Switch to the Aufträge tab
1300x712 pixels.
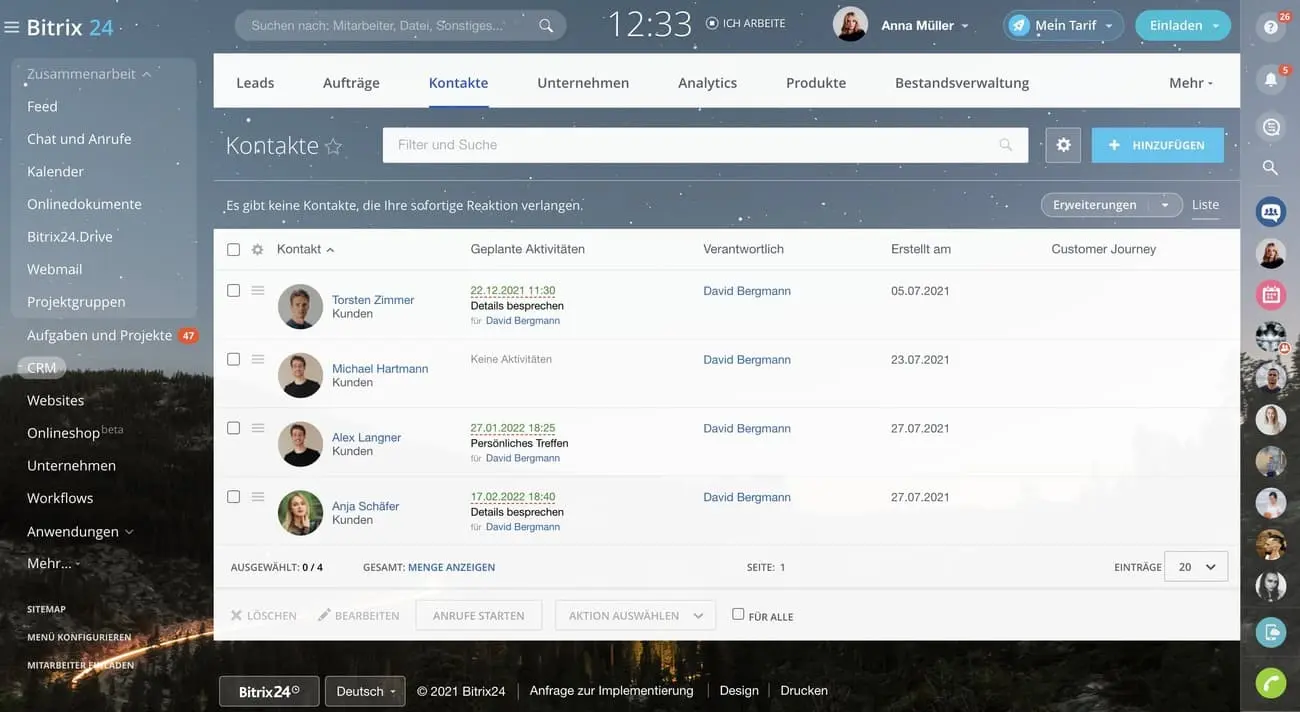(351, 83)
